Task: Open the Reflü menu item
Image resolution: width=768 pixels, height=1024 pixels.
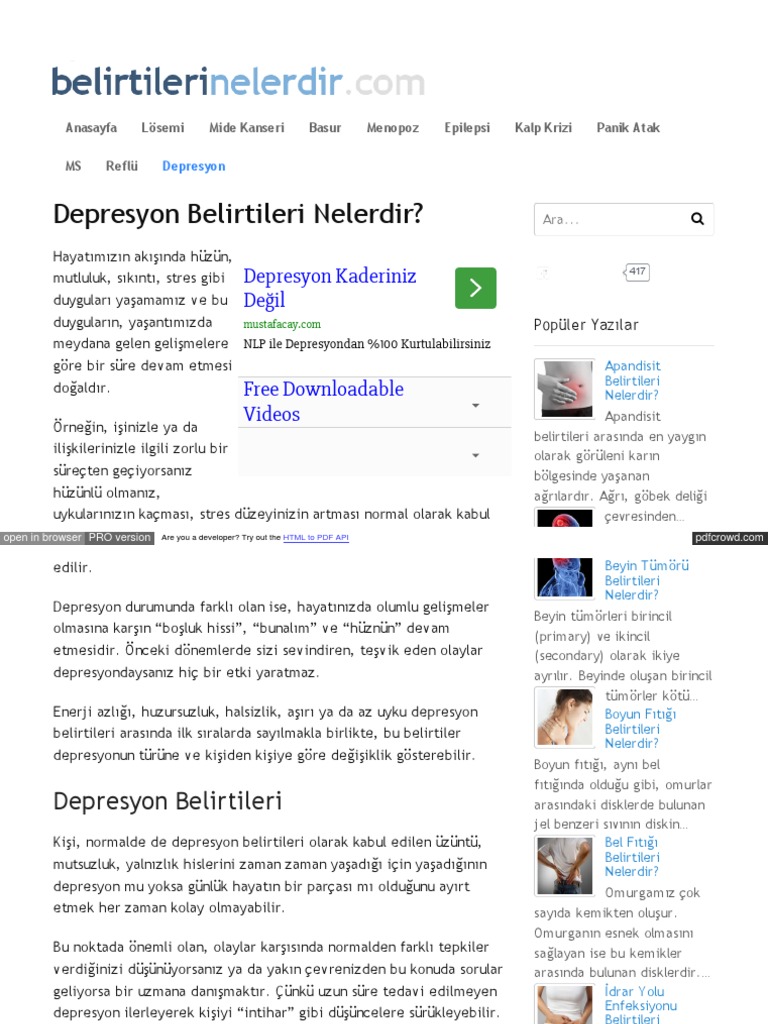Action: tap(122, 166)
